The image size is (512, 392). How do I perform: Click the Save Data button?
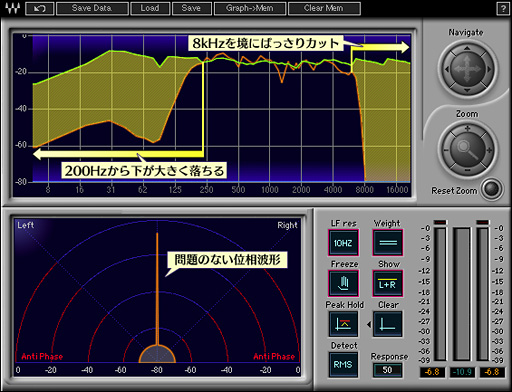coord(92,8)
